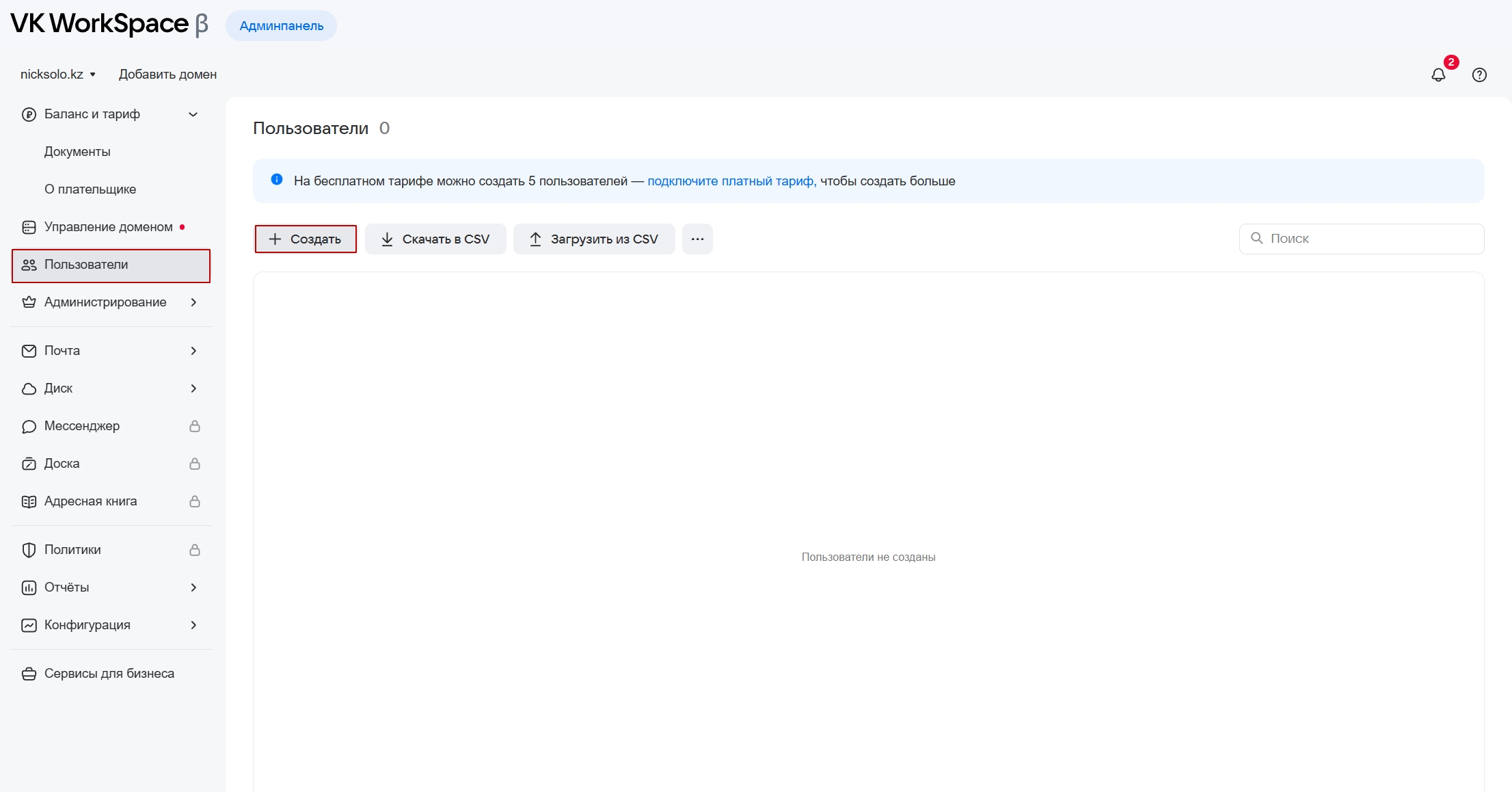Open the nicksolo.kz domain dropdown

58,75
